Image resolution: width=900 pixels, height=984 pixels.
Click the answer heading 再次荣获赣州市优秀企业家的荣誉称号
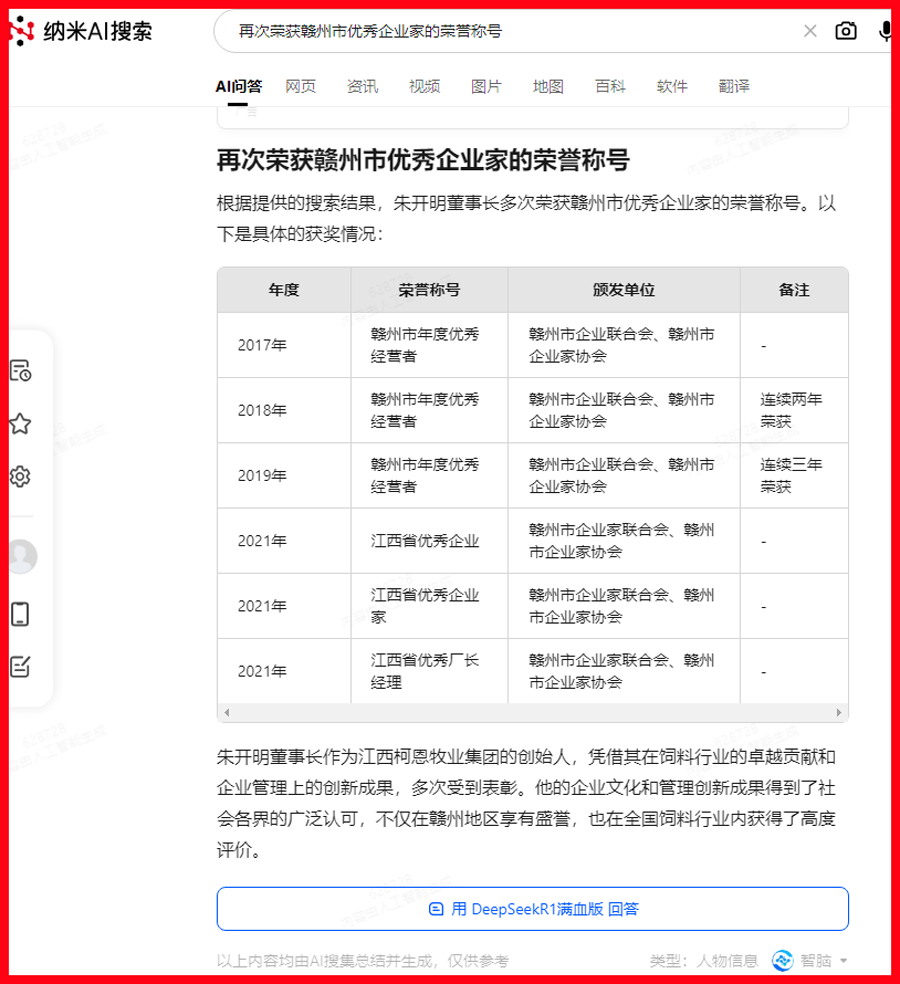click(x=423, y=160)
